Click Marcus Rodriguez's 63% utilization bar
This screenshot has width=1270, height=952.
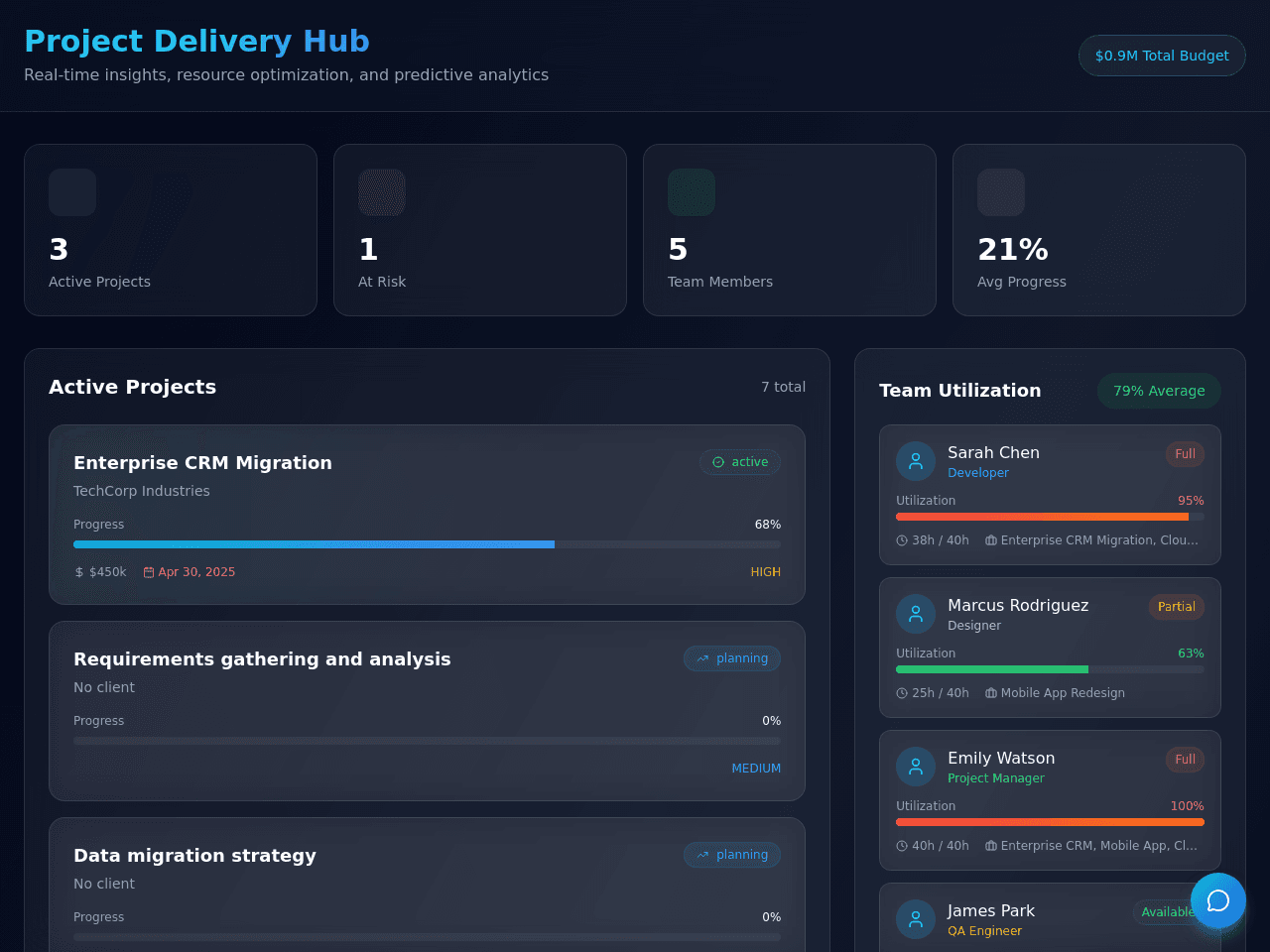(x=1050, y=669)
